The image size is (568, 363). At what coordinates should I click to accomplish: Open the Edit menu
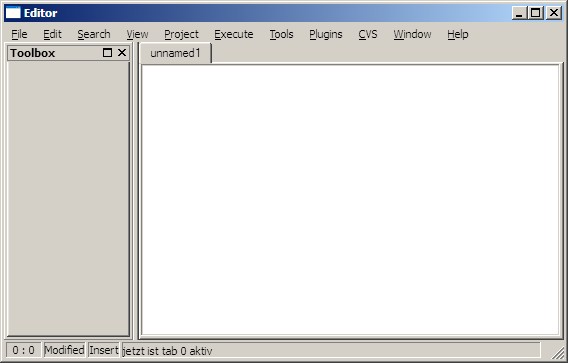point(52,34)
